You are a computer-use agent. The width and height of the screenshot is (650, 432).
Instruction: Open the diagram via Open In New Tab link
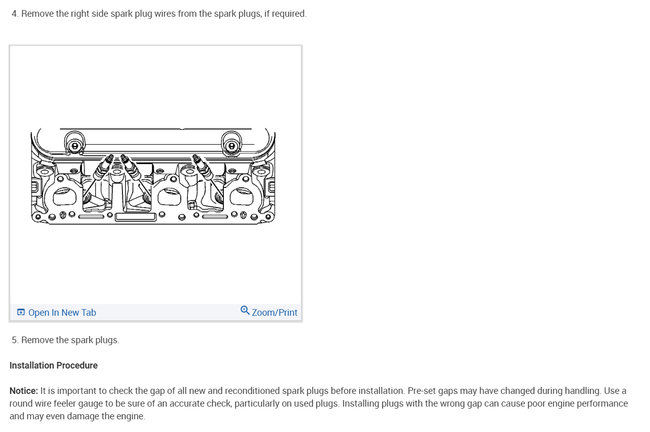62,313
